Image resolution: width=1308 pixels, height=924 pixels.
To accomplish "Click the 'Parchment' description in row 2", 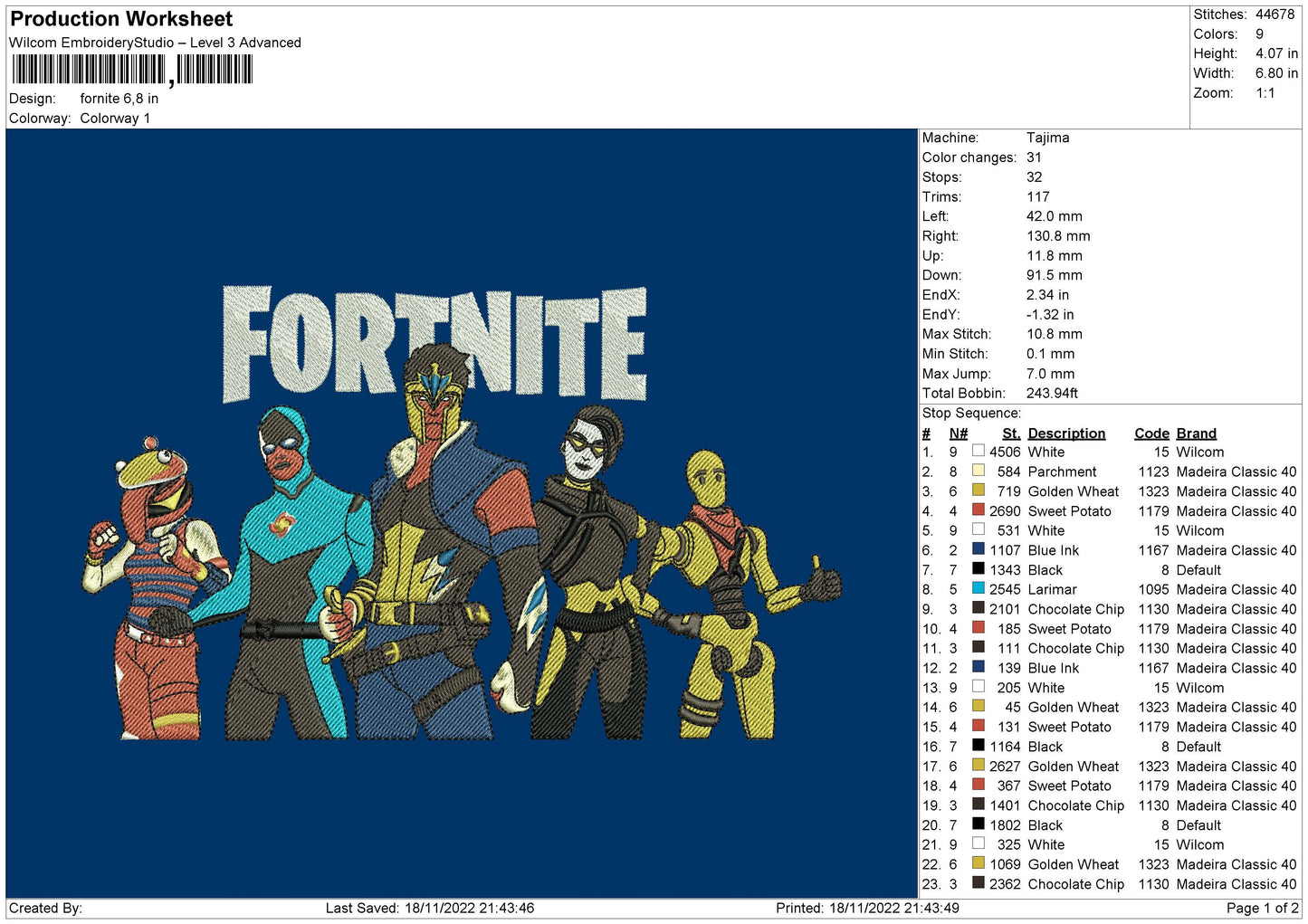I will 1062,472.
